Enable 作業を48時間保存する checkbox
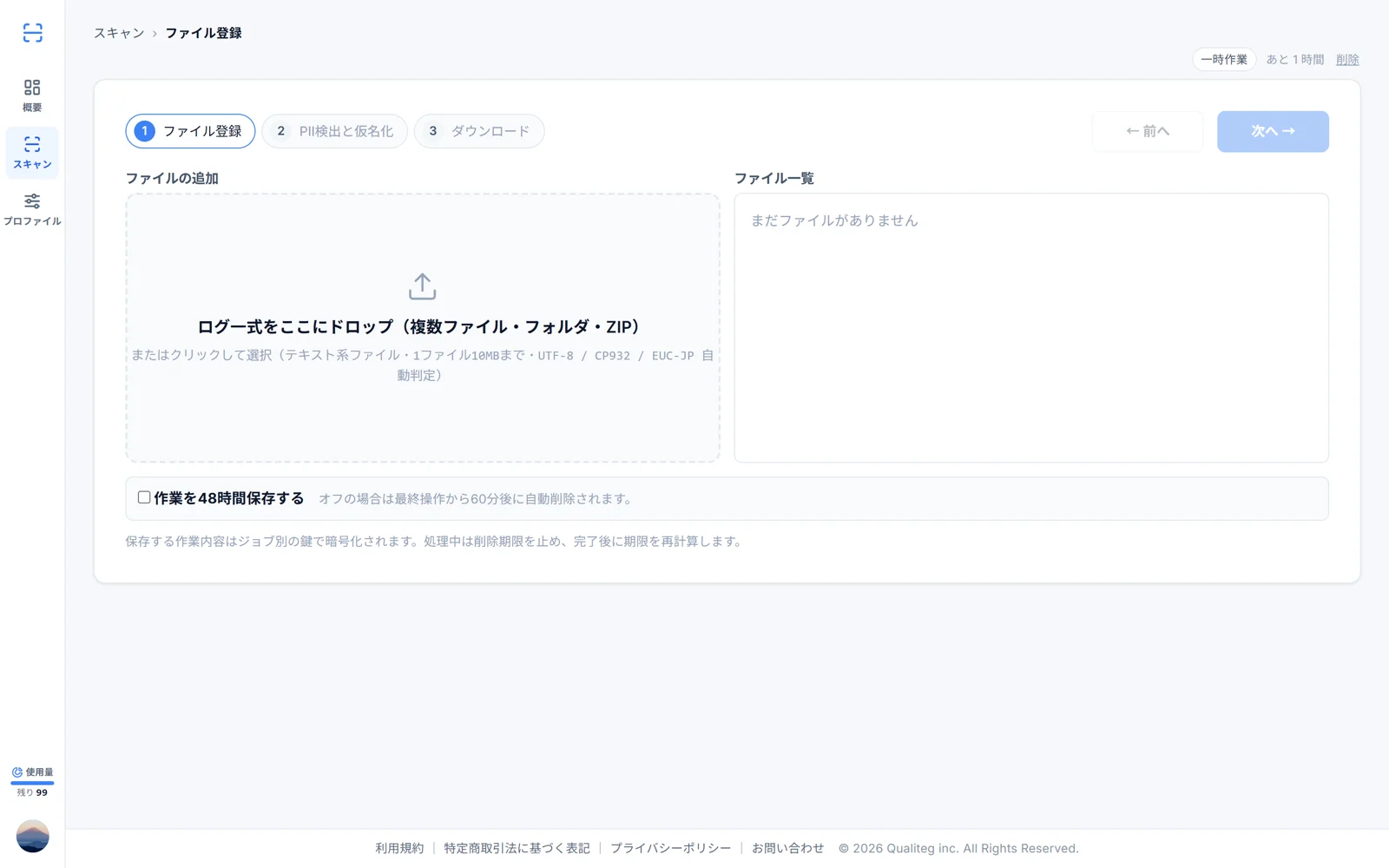The width and height of the screenshot is (1389, 868). point(144,497)
